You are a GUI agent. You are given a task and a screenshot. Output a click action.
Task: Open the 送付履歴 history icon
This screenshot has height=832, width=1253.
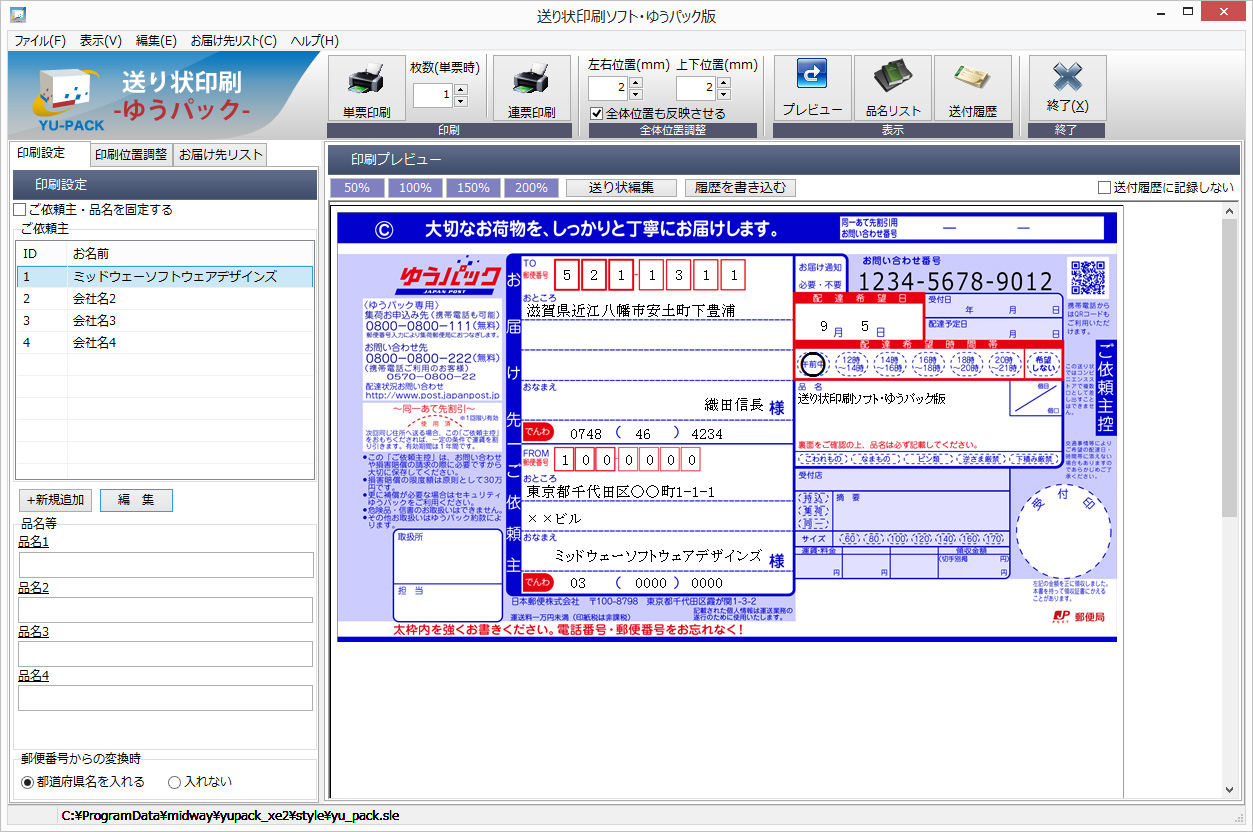(x=972, y=88)
